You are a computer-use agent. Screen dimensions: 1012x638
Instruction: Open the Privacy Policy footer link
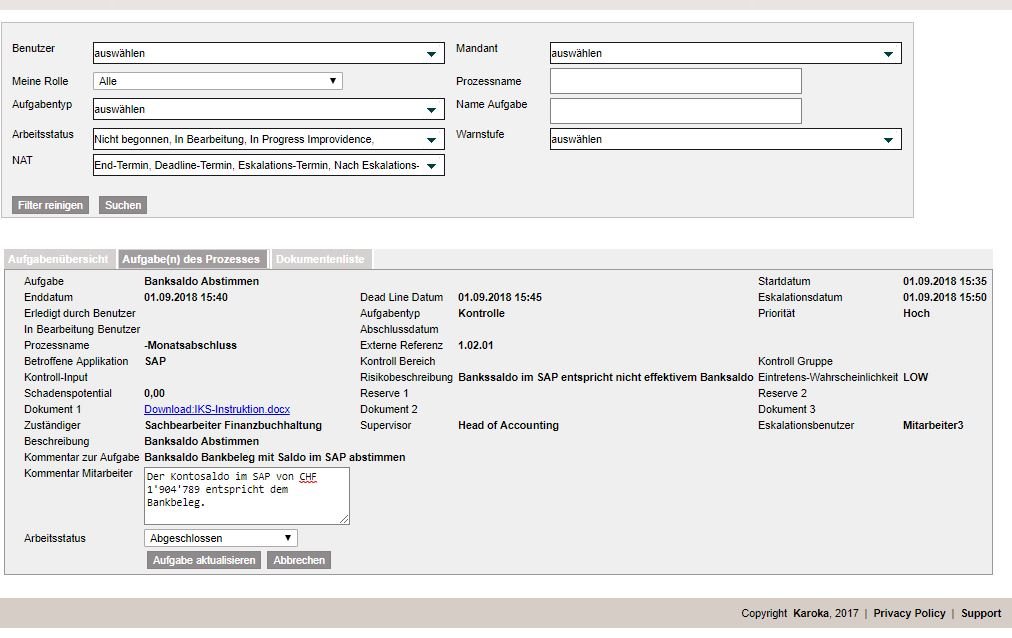[x=909, y=613]
